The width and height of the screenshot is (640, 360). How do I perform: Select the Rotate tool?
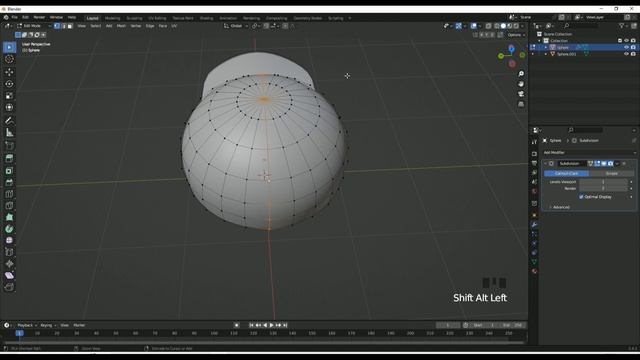9,84
